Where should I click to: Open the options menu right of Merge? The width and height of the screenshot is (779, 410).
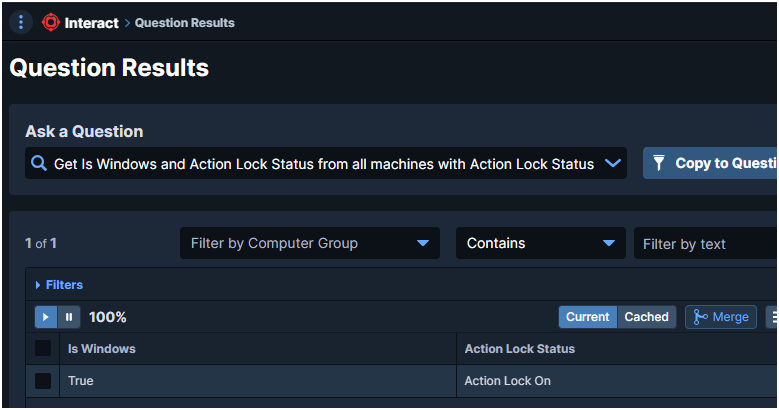coord(773,317)
